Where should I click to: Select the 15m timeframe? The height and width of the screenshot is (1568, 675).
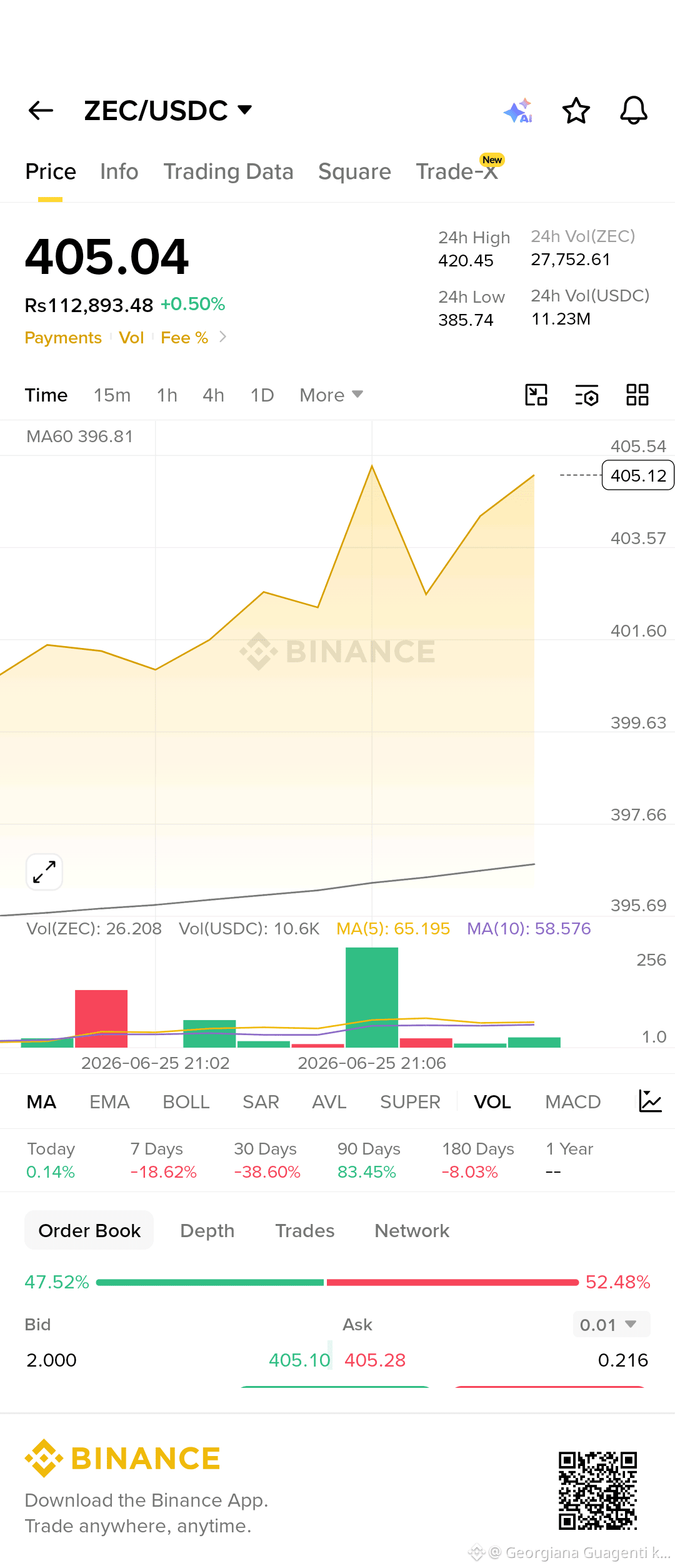(x=112, y=395)
